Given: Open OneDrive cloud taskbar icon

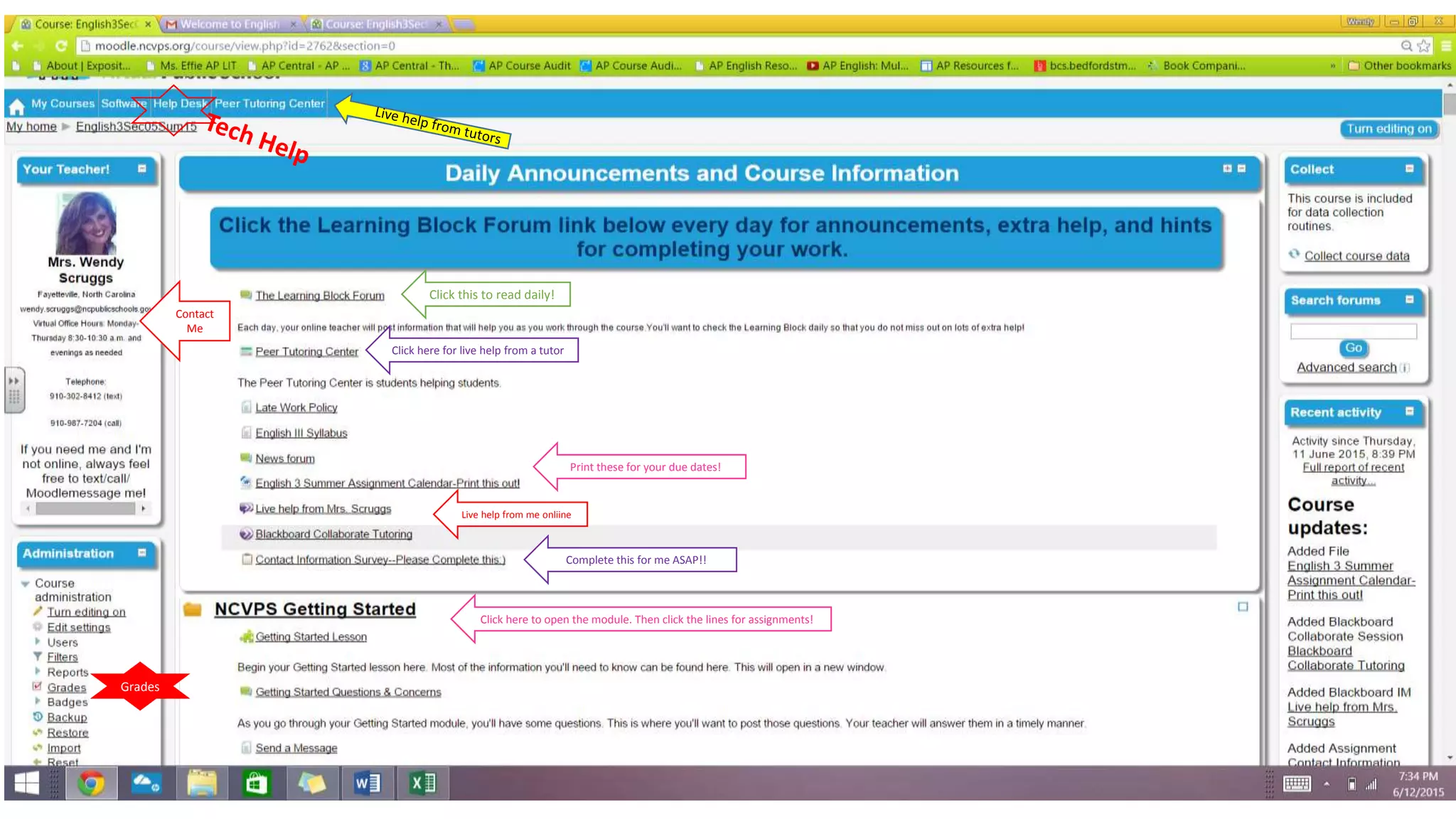Looking at the screenshot, I should tap(146, 783).
